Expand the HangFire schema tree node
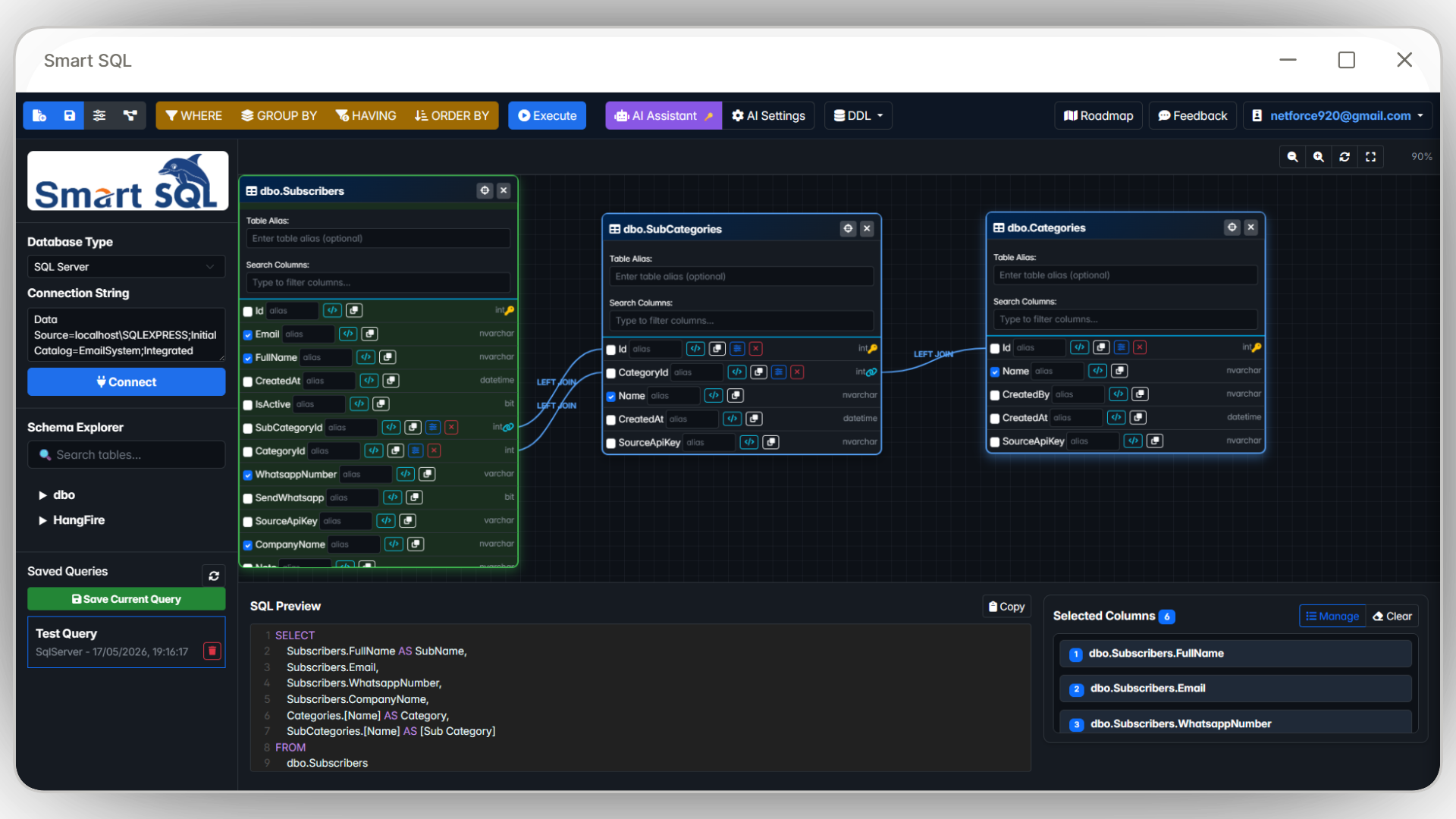The height and width of the screenshot is (819, 1456). 42,521
